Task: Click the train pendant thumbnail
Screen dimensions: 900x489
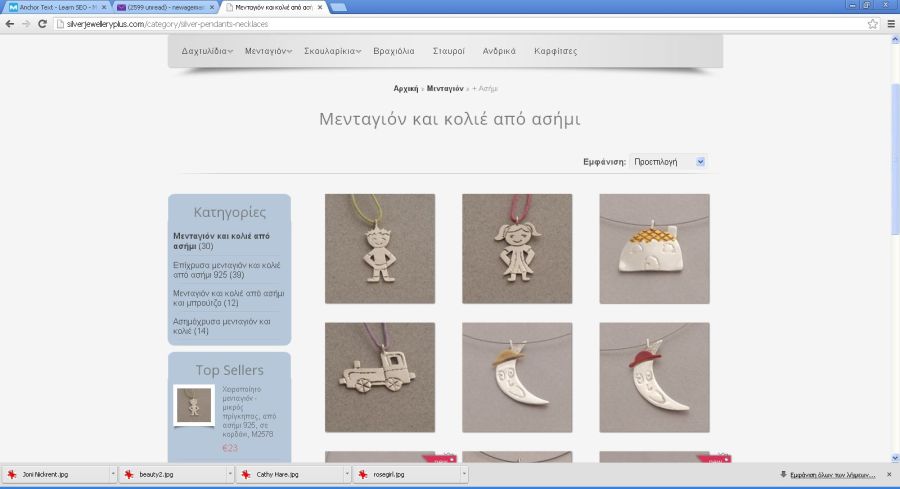Action: coord(379,376)
